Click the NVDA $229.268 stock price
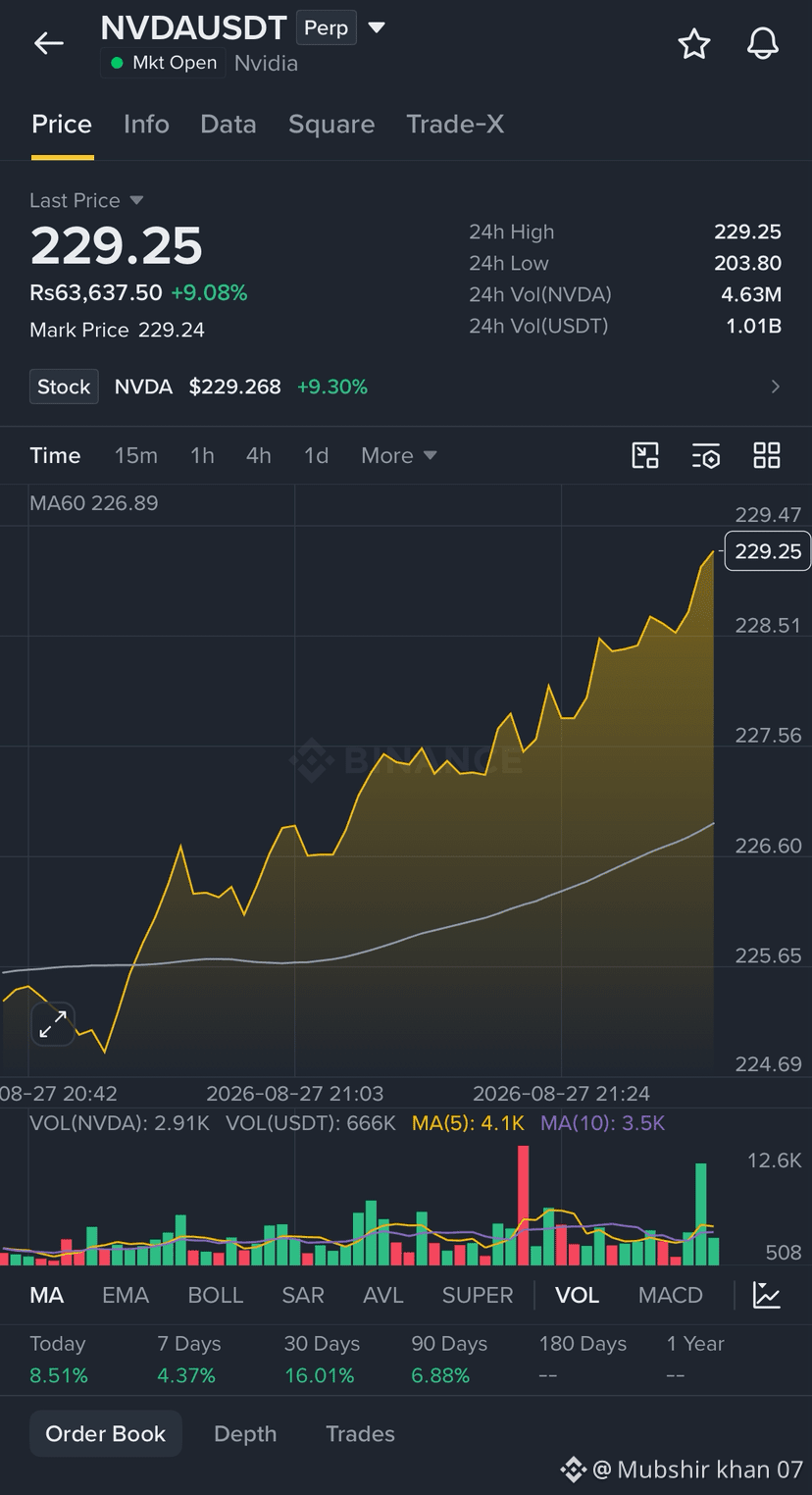This screenshot has width=812, height=1495. click(198, 387)
